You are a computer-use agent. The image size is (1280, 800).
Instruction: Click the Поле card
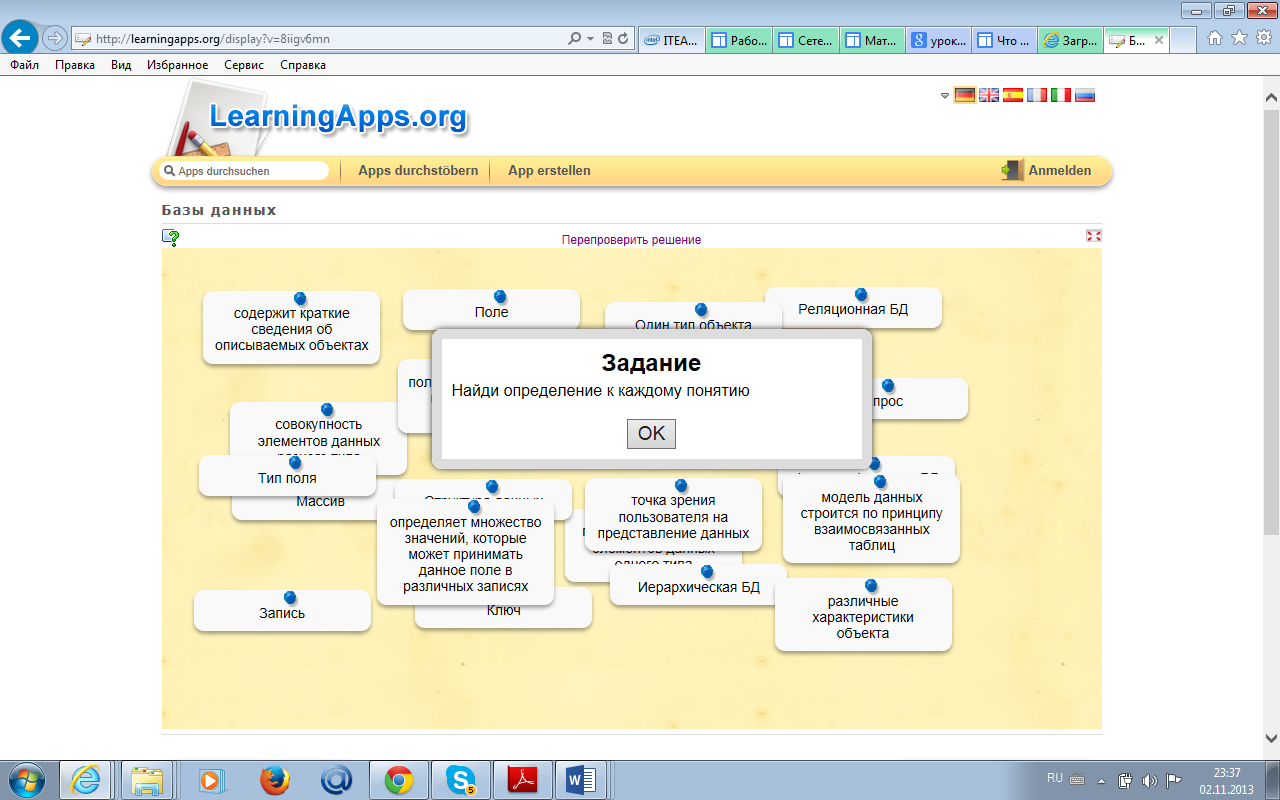coord(491,310)
